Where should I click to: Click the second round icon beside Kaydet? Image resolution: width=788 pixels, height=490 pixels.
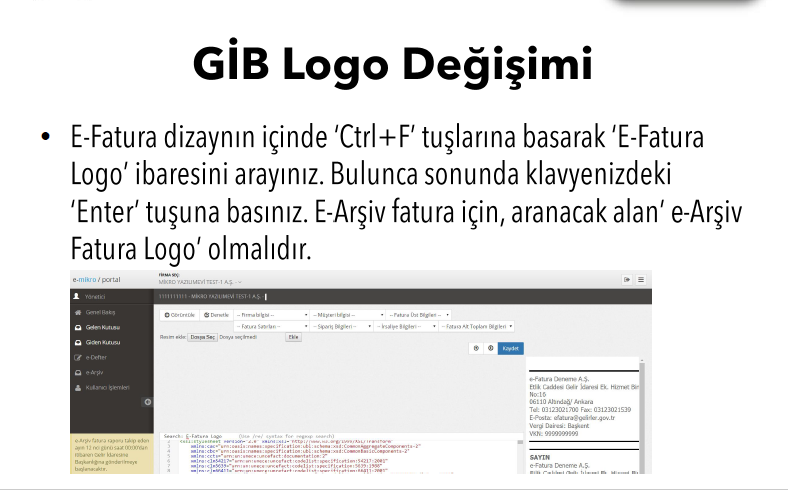coord(490,348)
